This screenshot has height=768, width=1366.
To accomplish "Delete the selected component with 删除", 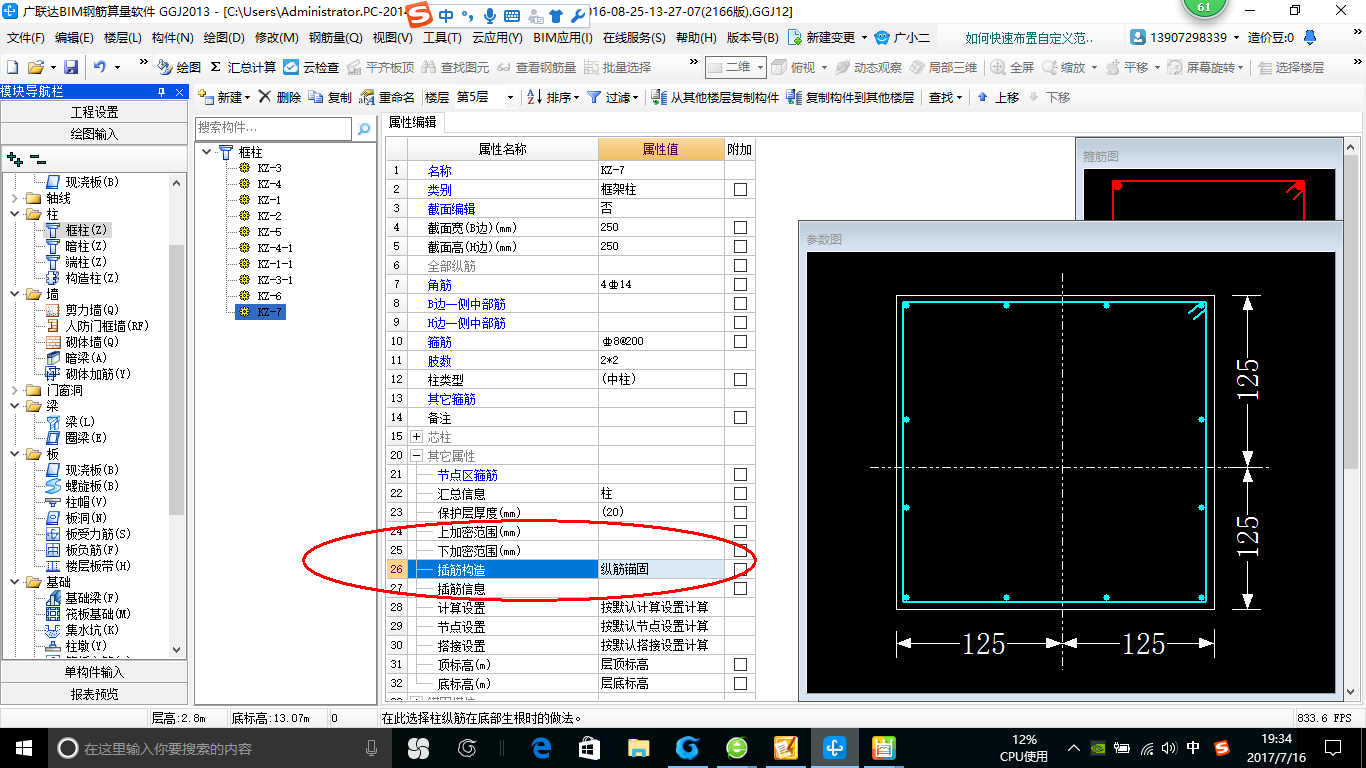I will [279, 97].
